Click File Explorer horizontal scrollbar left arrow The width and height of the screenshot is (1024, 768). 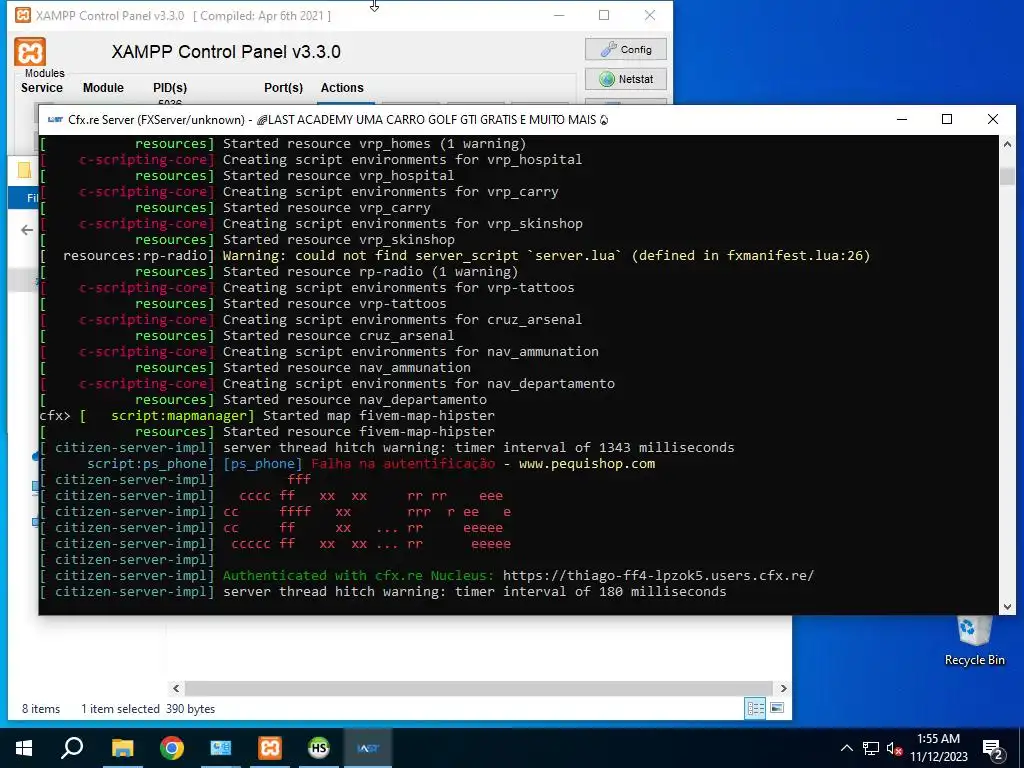[x=176, y=688]
